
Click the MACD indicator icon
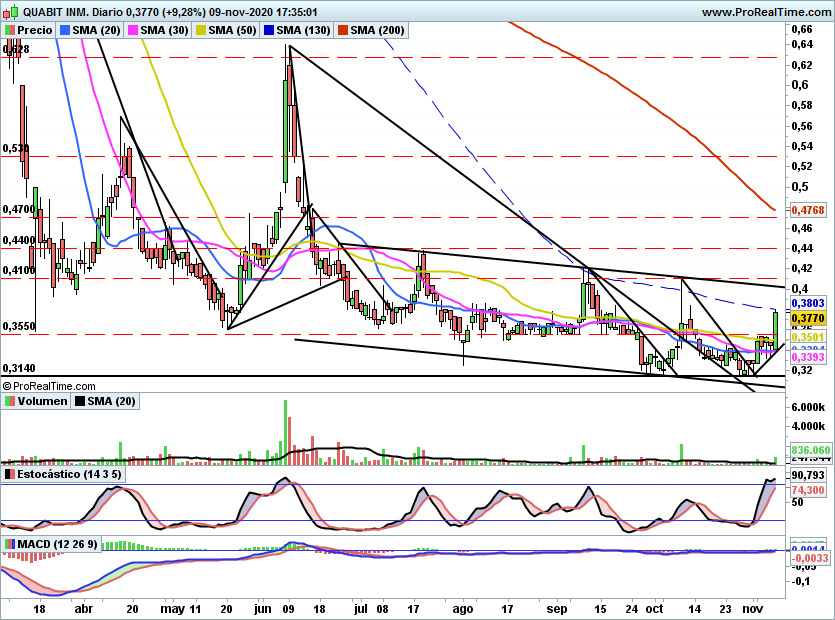click(x=10, y=544)
